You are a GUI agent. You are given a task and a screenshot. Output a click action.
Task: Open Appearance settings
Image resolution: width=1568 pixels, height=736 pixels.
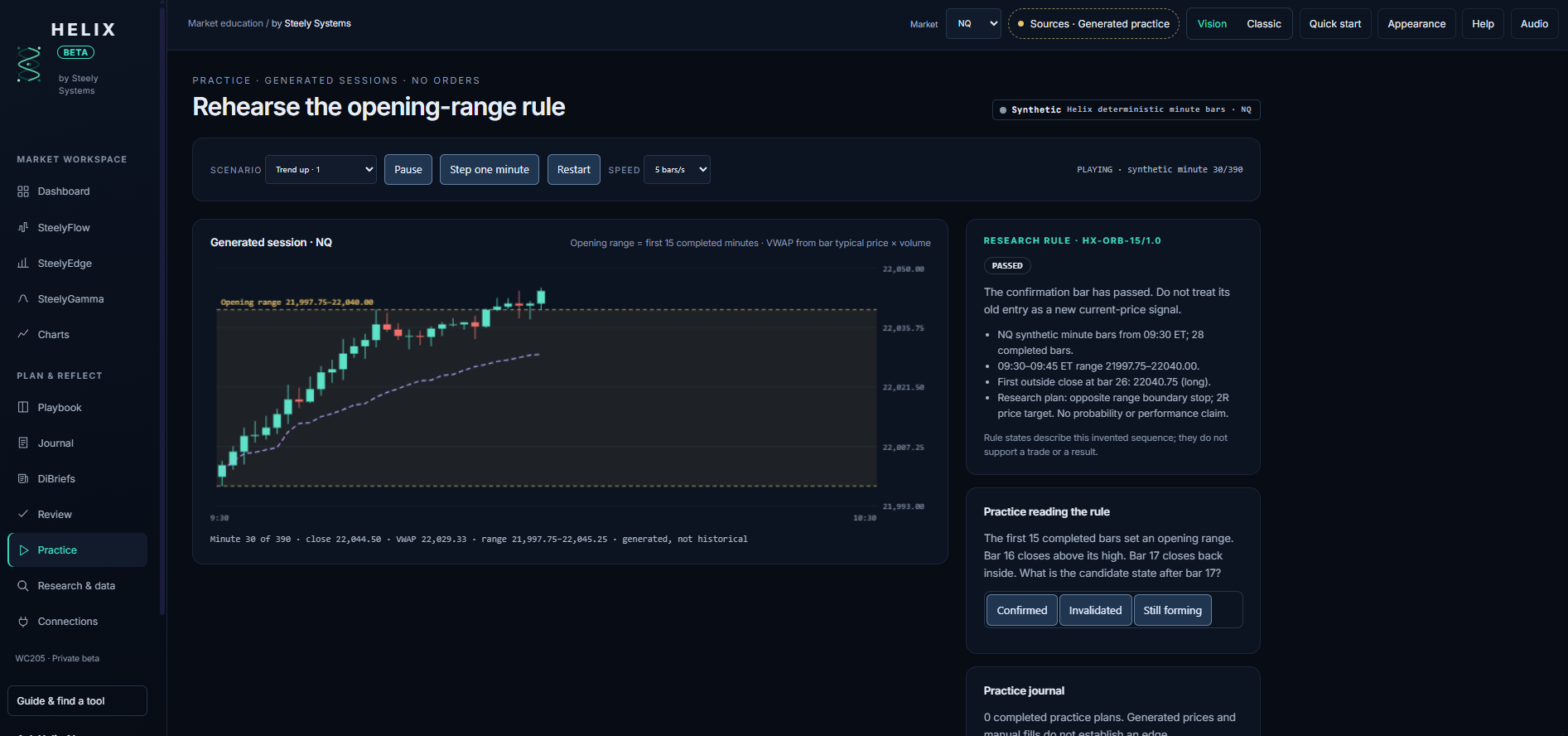tap(1416, 24)
